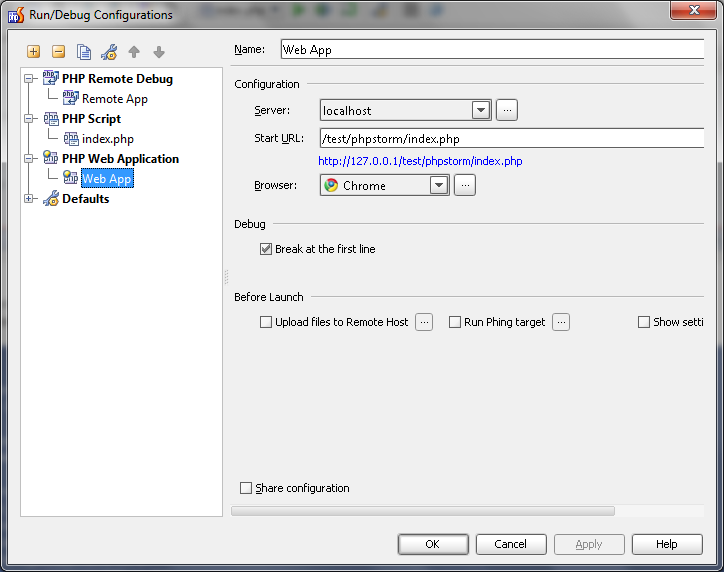Toggle Break at the first line
724x572 pixels.
pyautogui.click(x=265, y=249)
